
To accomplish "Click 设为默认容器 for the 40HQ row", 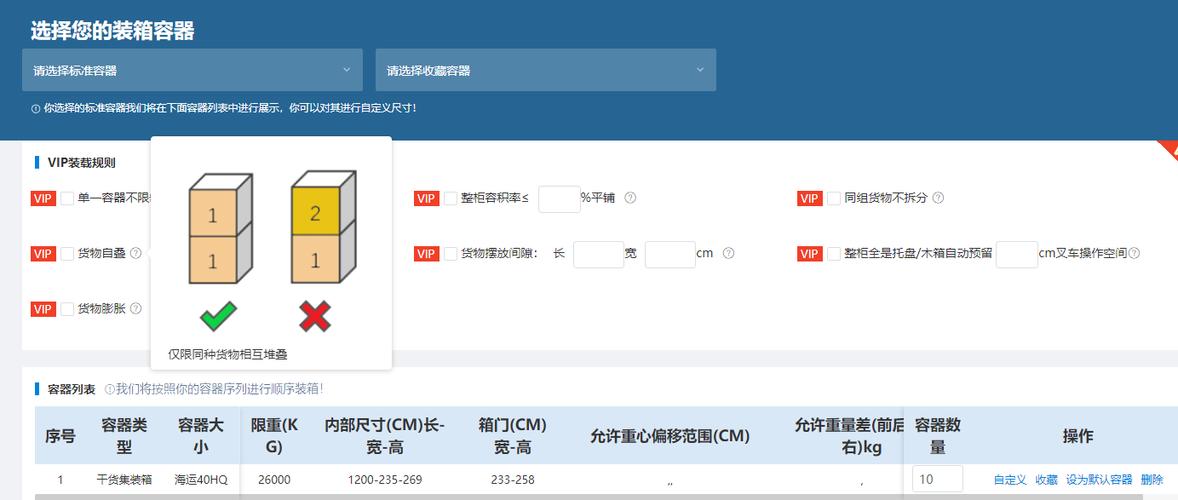I will (1099, 480).
